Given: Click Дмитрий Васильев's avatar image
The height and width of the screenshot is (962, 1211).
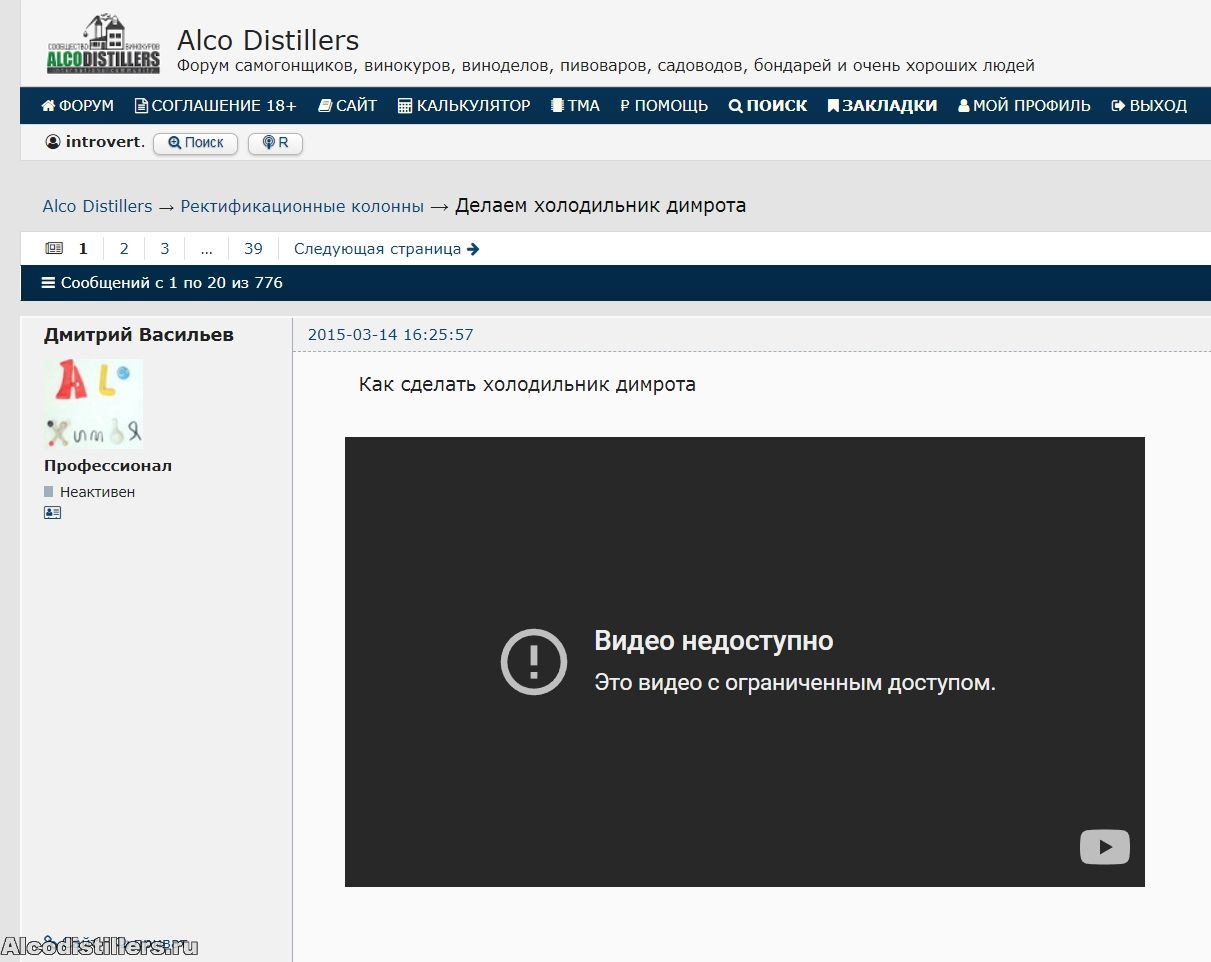Looking at the screenshot, I should pos(93,403).
